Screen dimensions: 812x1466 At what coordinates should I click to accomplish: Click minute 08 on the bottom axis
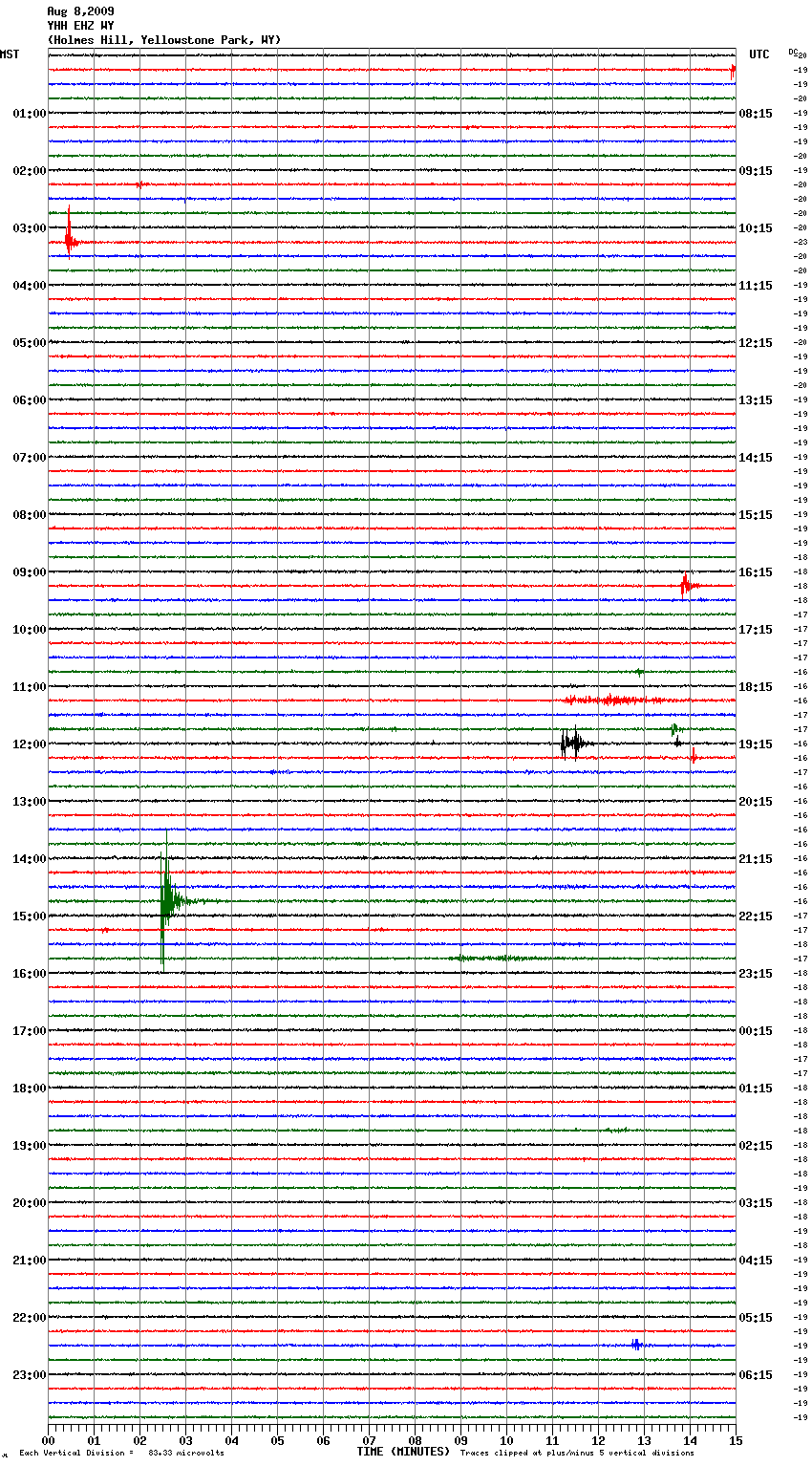click(415, 1441)
